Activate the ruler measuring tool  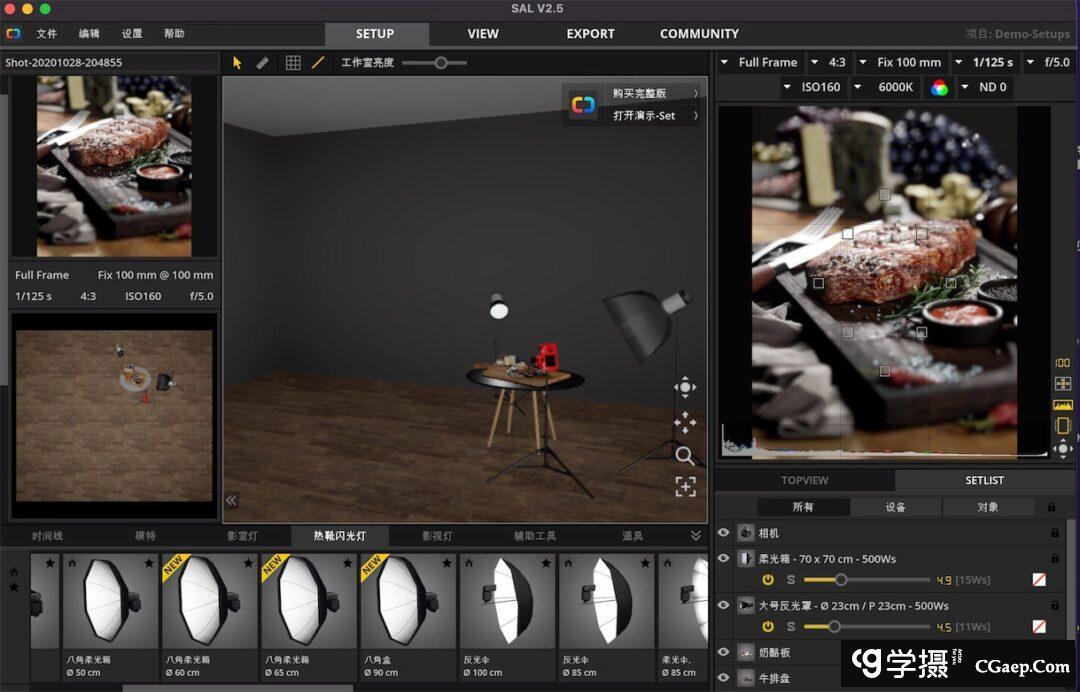262,62
